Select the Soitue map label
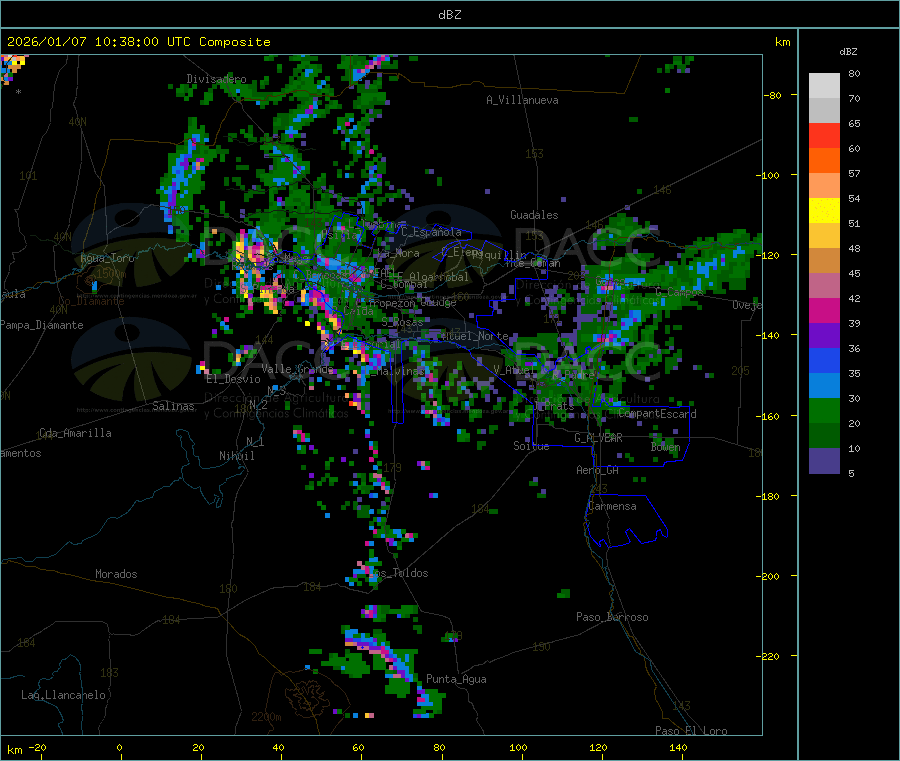The width and height of the screenshot is (900, 761). [531, 446]
